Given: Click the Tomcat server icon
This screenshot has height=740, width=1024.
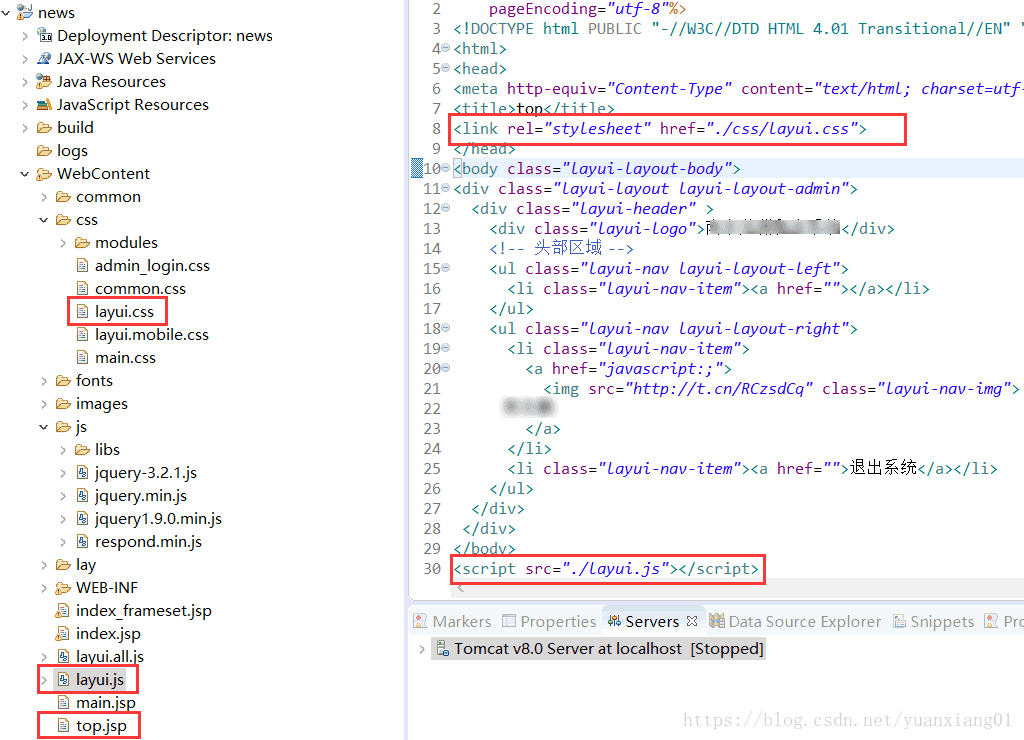Looking at the screenshot, I should (x=443, y=648).
